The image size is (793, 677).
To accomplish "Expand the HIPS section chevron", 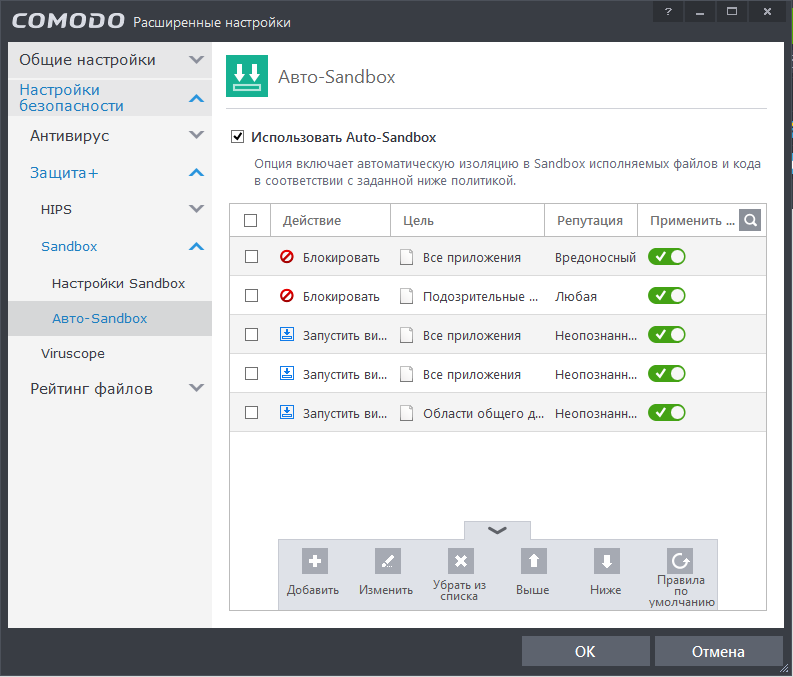I will click(196, 209).
